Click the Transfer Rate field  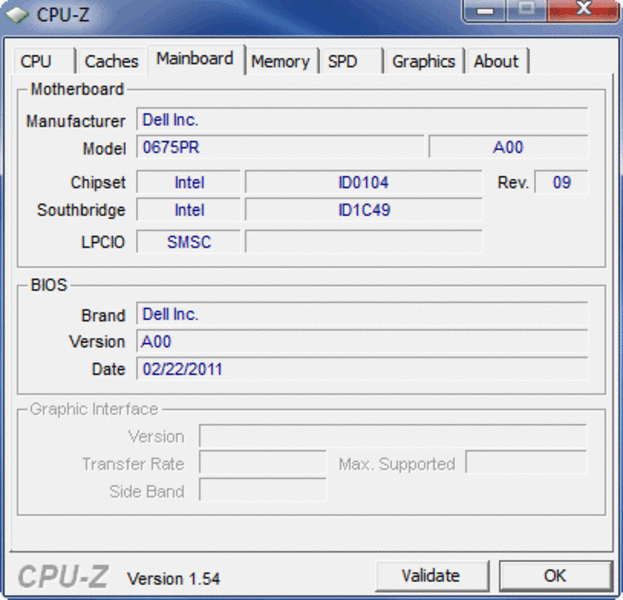tap(263, 463)
